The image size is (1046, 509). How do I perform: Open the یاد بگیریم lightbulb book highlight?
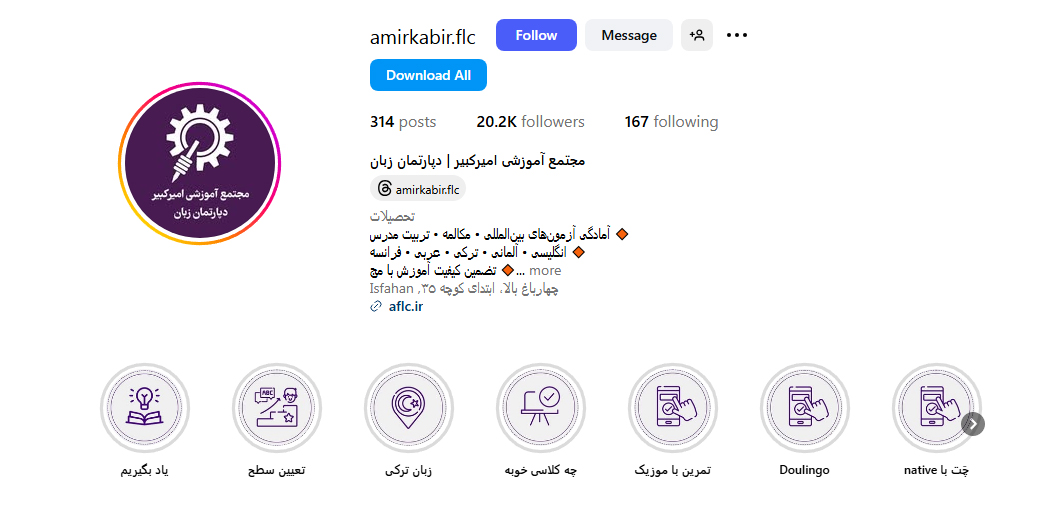click(x=145, y=407)
